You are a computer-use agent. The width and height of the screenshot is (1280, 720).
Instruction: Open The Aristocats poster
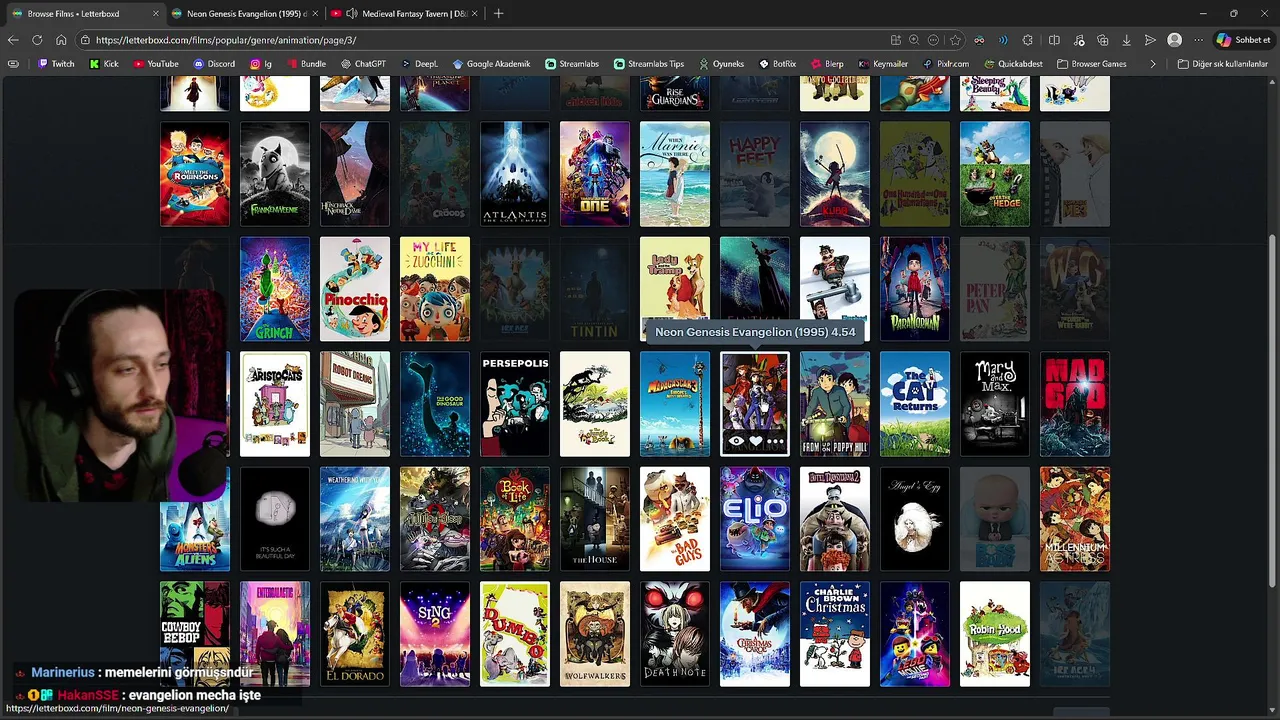click(275, 404)
